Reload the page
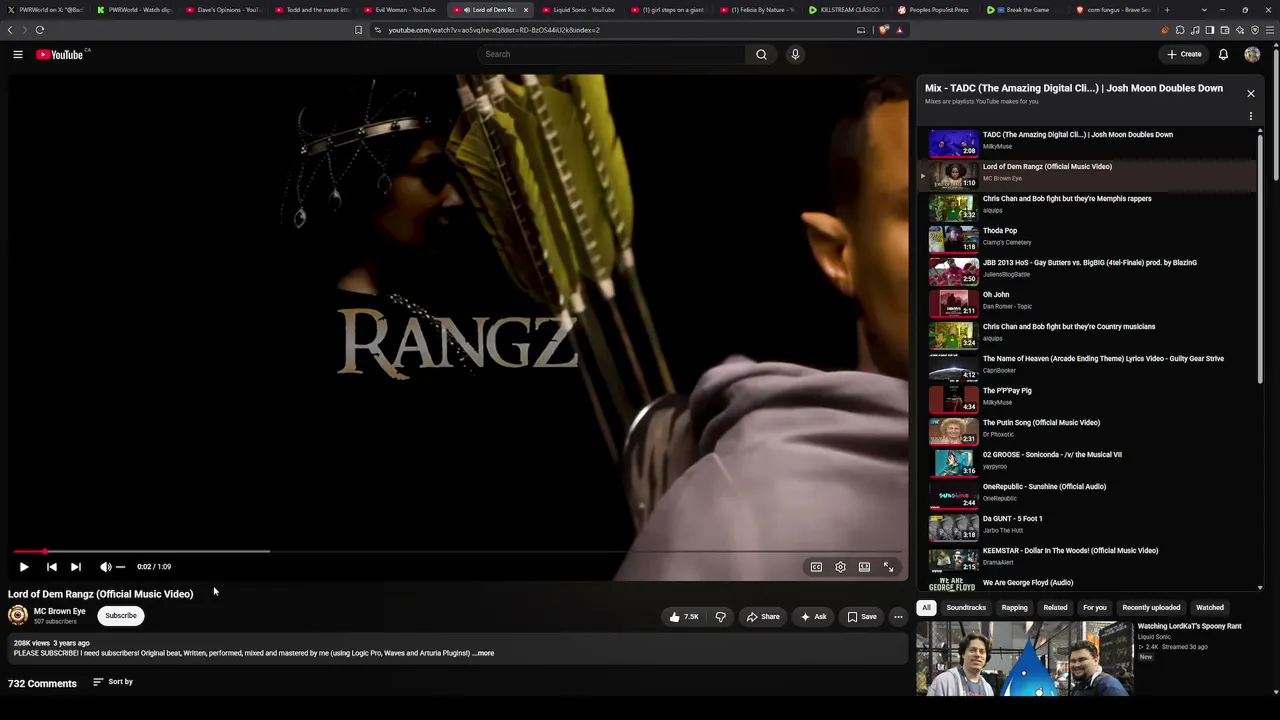 40,30
